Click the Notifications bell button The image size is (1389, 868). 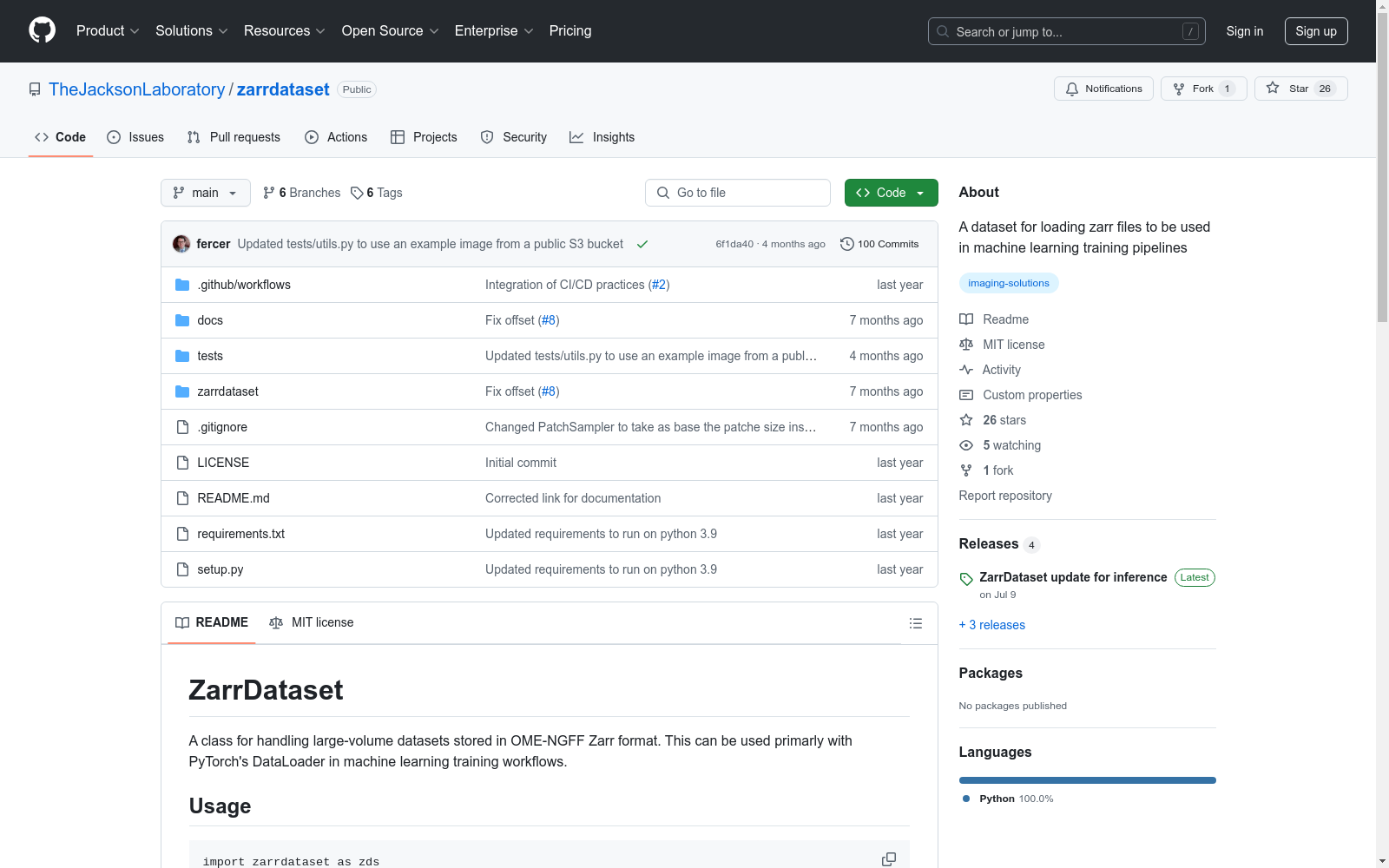[1103, 89]
